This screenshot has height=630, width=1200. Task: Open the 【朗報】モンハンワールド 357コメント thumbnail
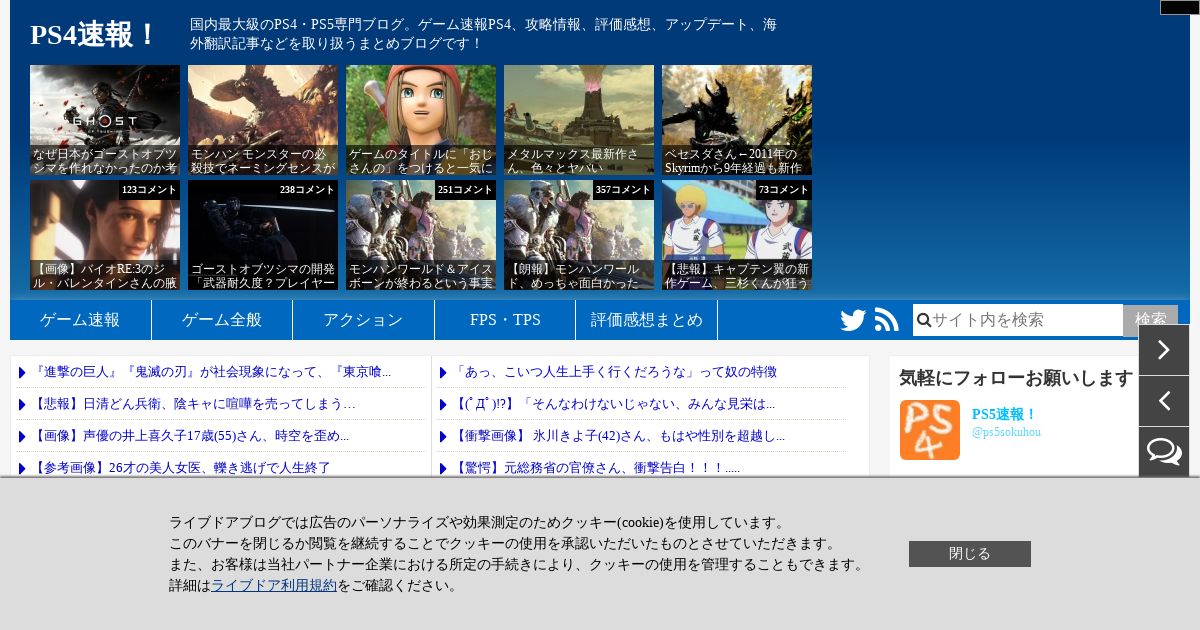(579, 235)
